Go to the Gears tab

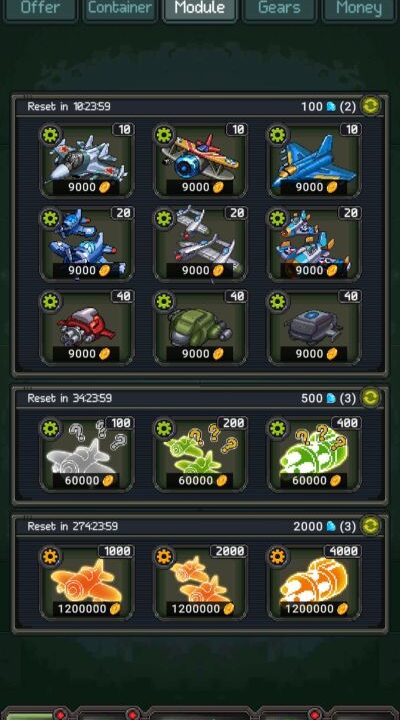tap(279, 9)
